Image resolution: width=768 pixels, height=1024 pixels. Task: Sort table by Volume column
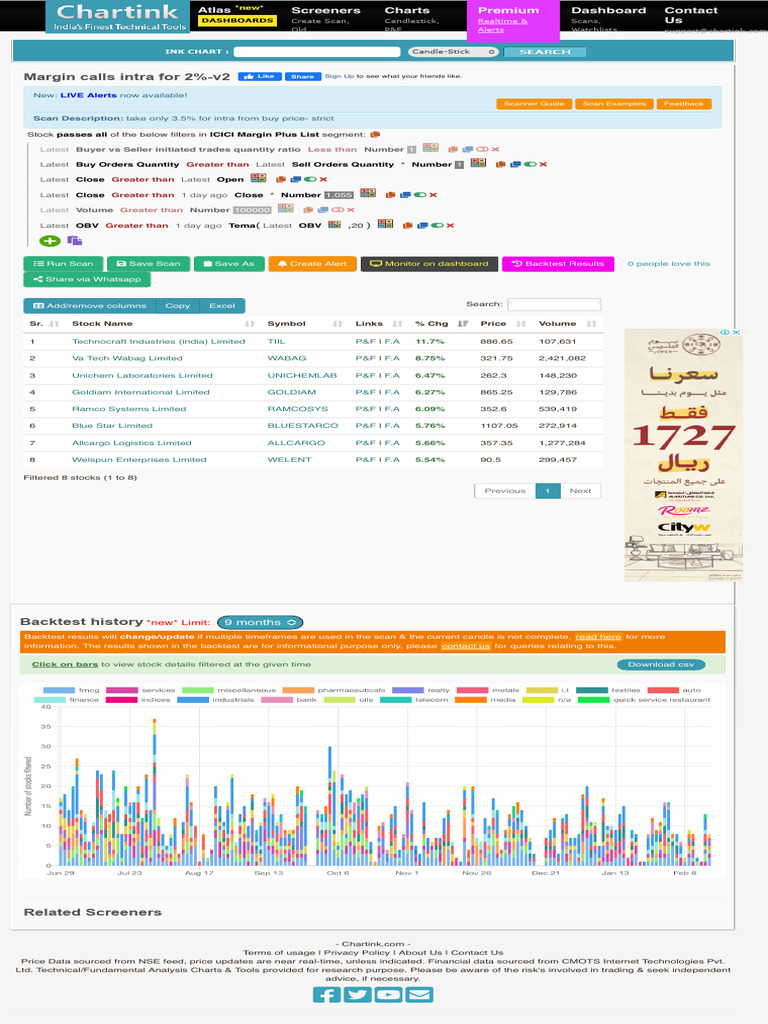(567, 323)
